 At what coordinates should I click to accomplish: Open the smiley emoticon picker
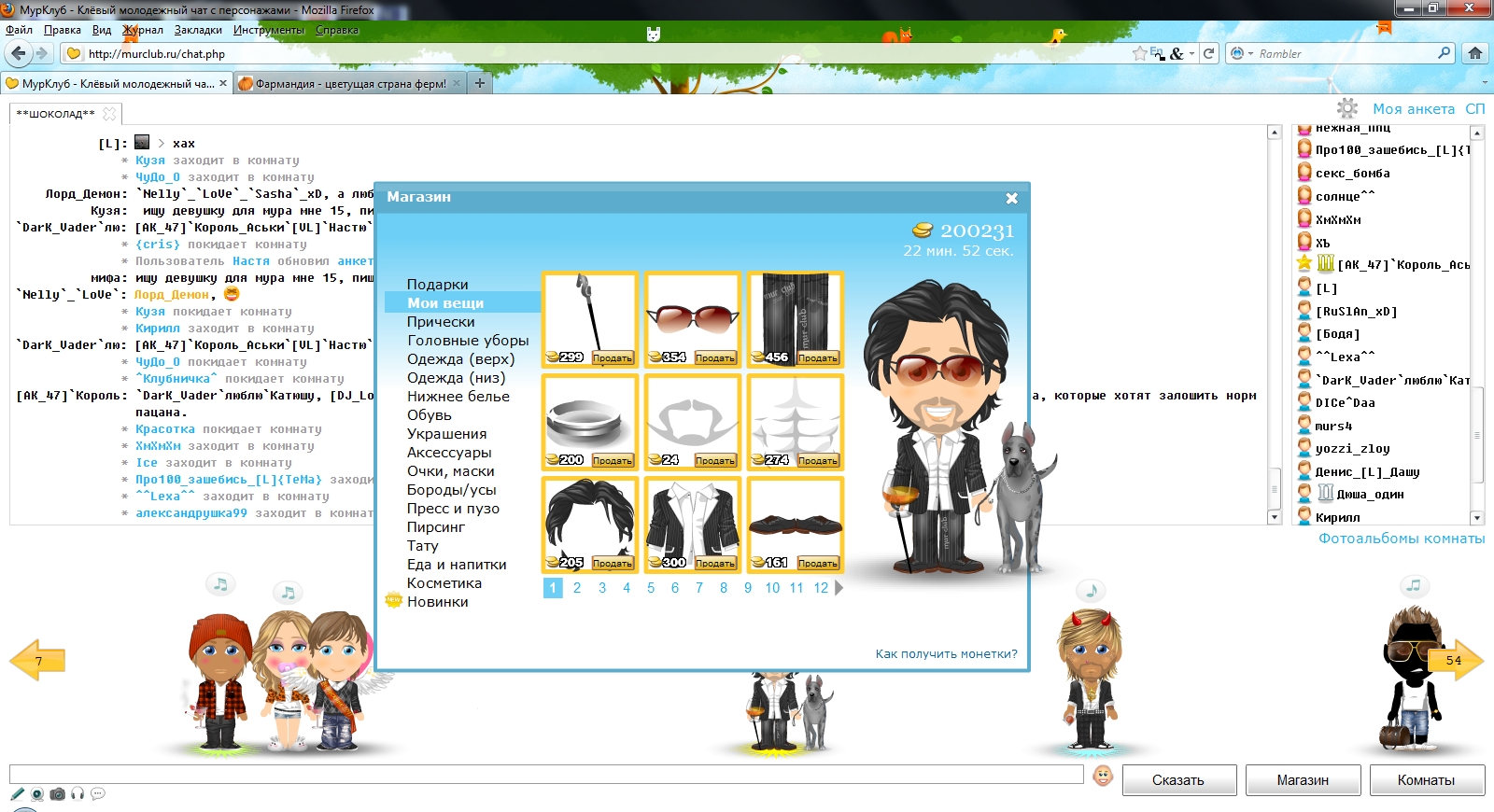[1103, 777]
